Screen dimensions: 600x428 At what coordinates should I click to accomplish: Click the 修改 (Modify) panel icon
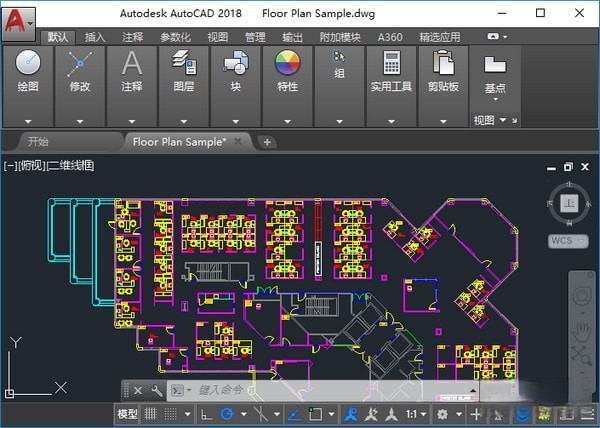(79, 64)
